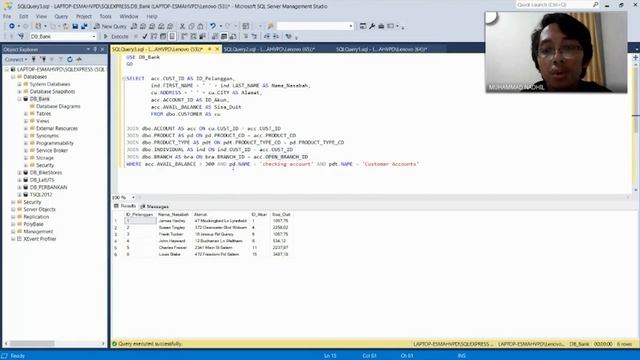
Task: Open the Connect dropdown in Object Explorer
Action: point(16,60)
